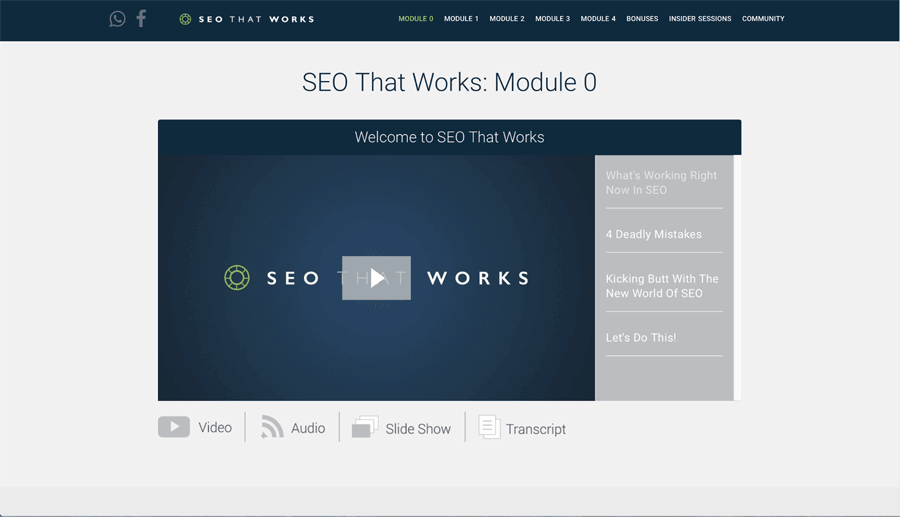Click the Transcript document icon

click(x=489, y=427)
